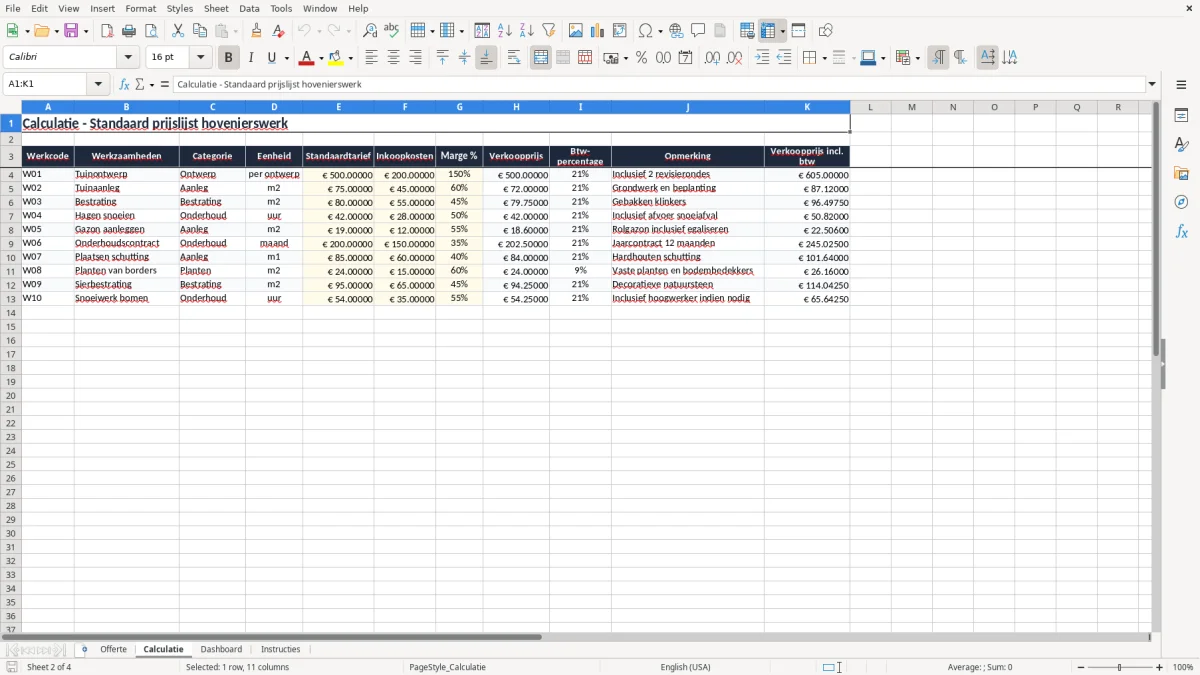Toggle left-to-right text direction

point(938,58)
